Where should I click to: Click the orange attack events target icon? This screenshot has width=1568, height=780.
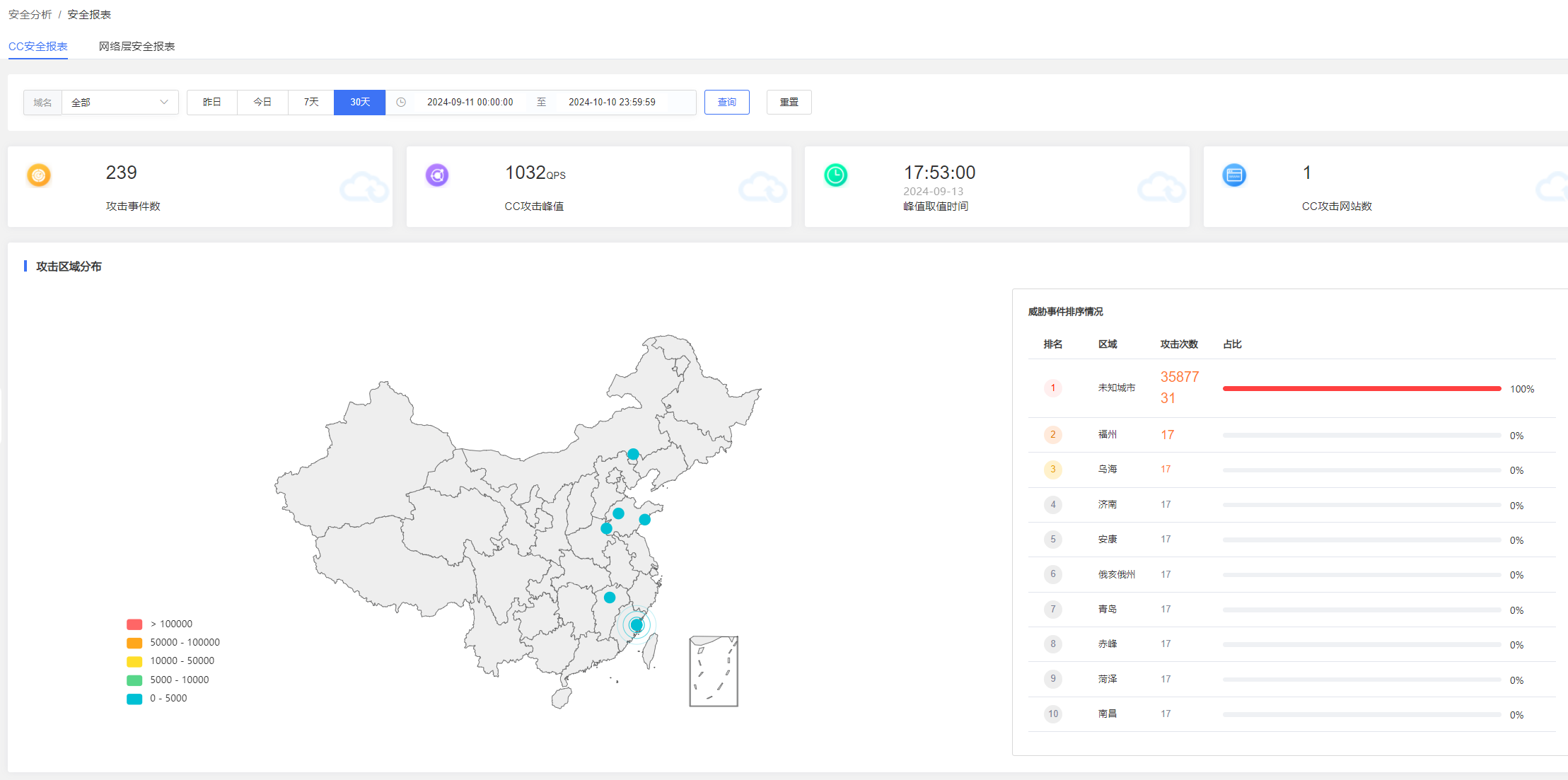(x=39, y=175)
